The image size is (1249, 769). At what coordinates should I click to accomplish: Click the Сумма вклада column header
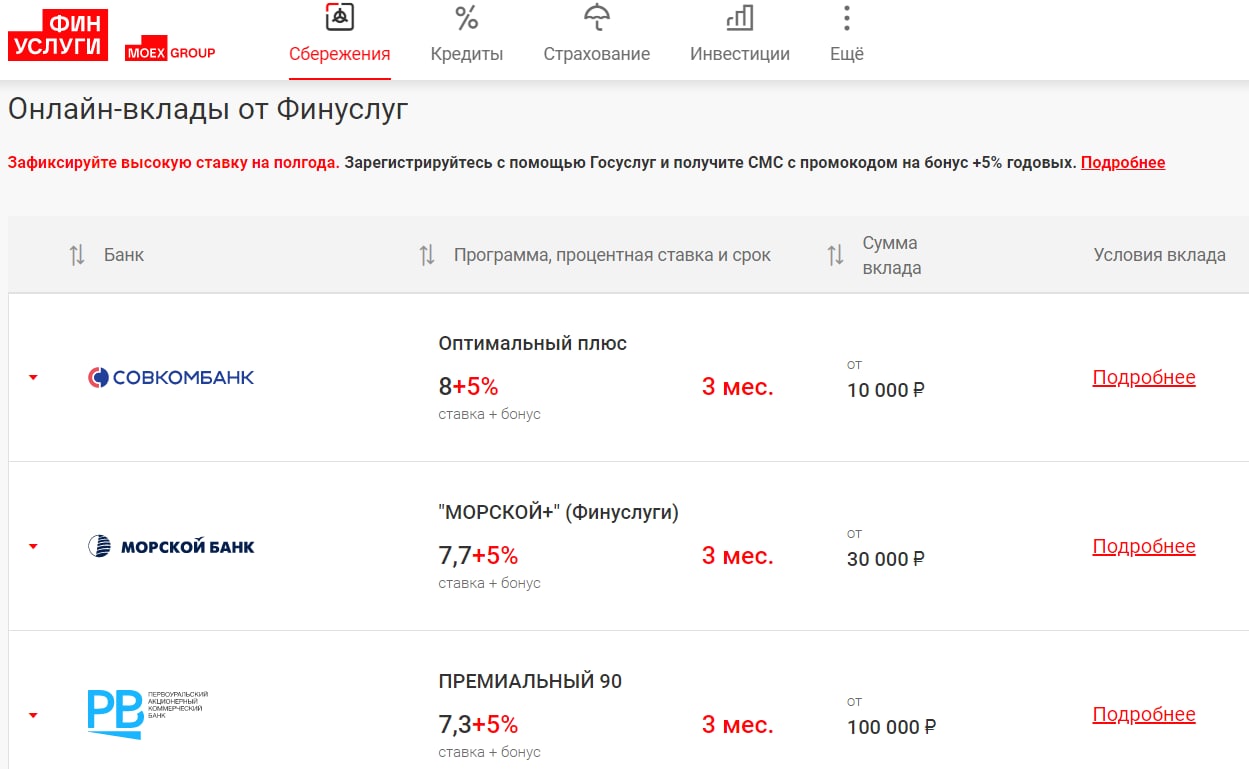tap(892, 255)
